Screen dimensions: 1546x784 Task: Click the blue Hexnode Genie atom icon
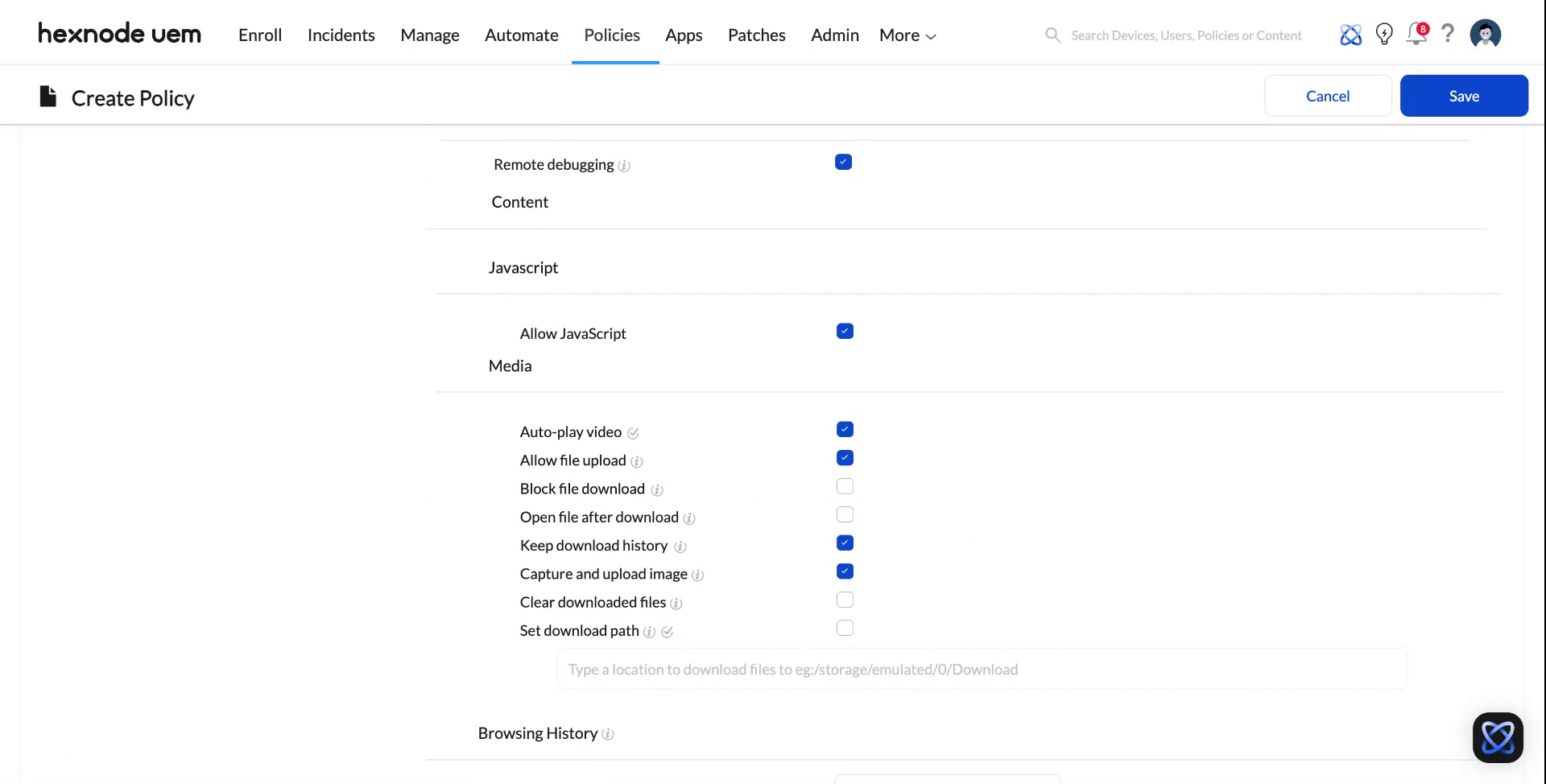1350,34
